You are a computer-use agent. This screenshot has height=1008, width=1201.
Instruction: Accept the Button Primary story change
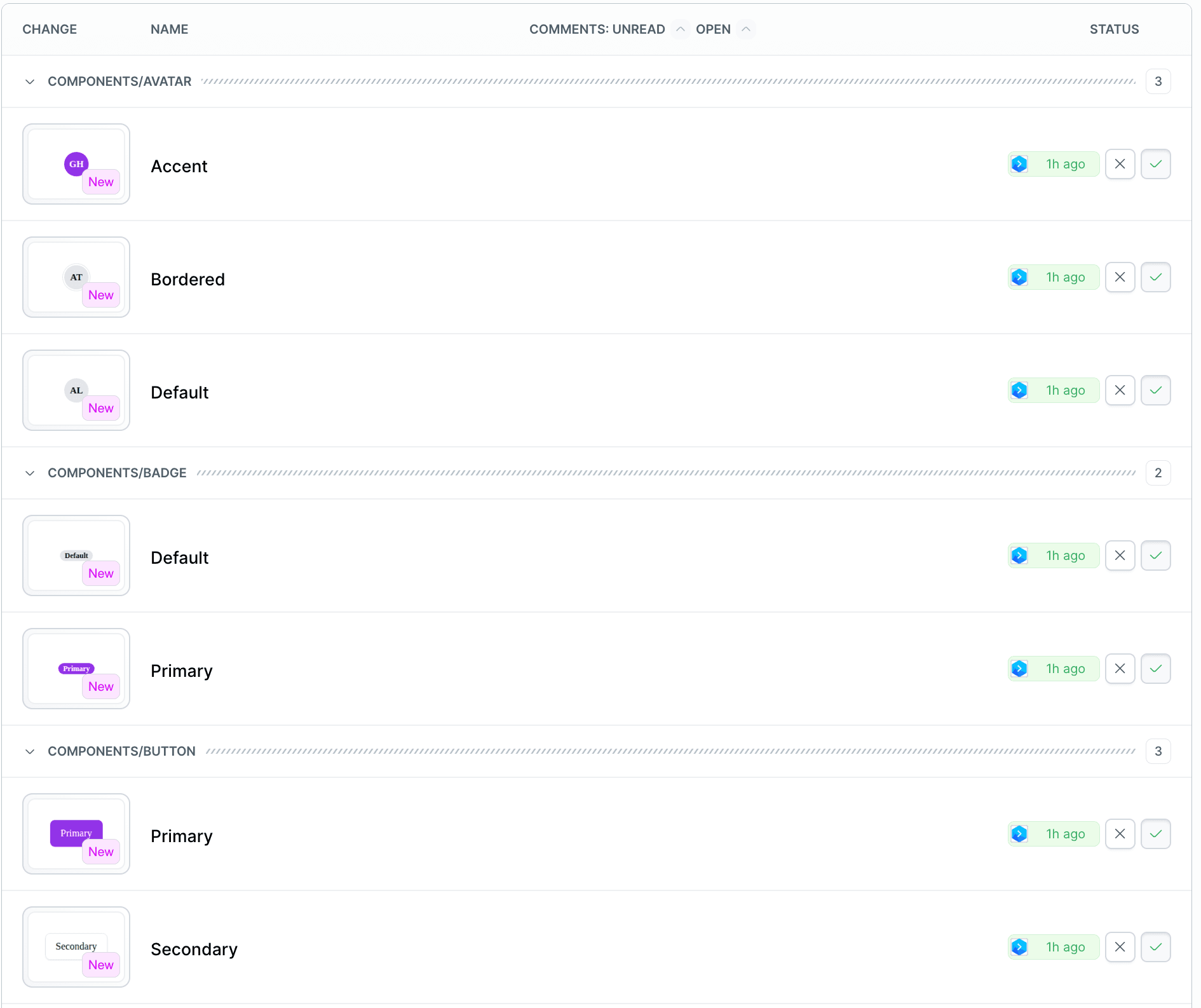1155,834
